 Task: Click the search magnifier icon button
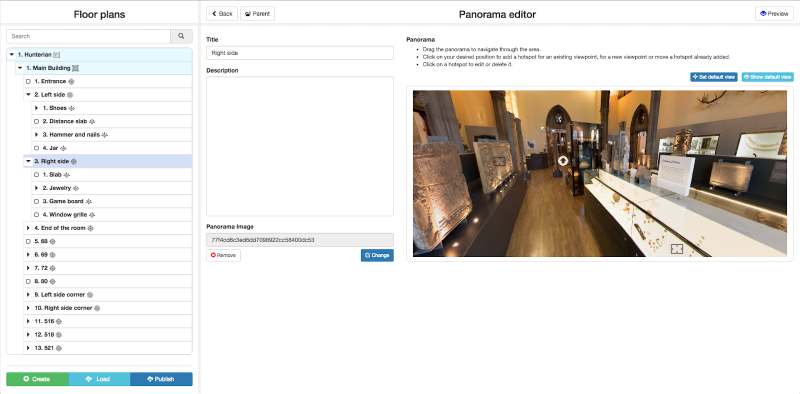pos(181,36)
